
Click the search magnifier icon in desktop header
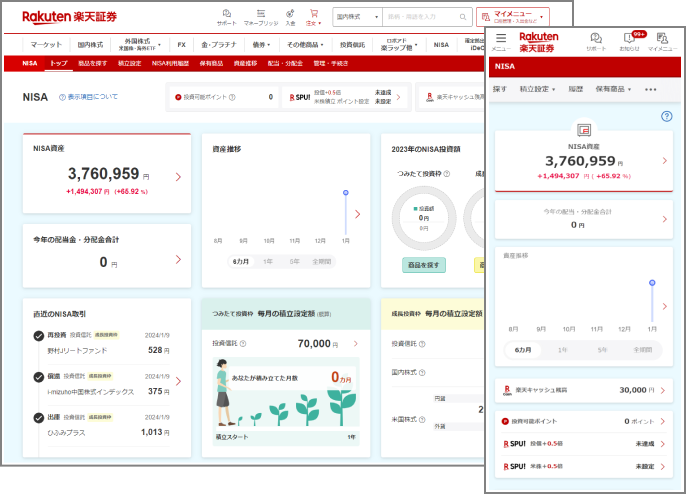[x=463, y=17]
